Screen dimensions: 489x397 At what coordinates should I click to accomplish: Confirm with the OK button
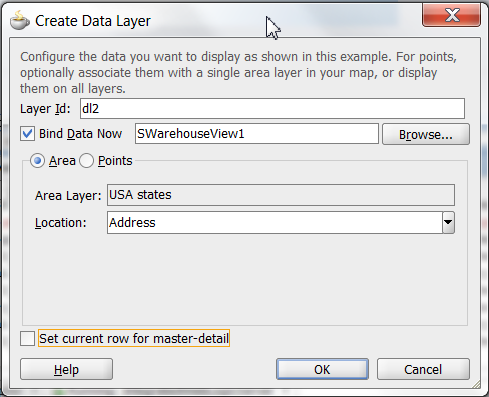tap(322, 369)
